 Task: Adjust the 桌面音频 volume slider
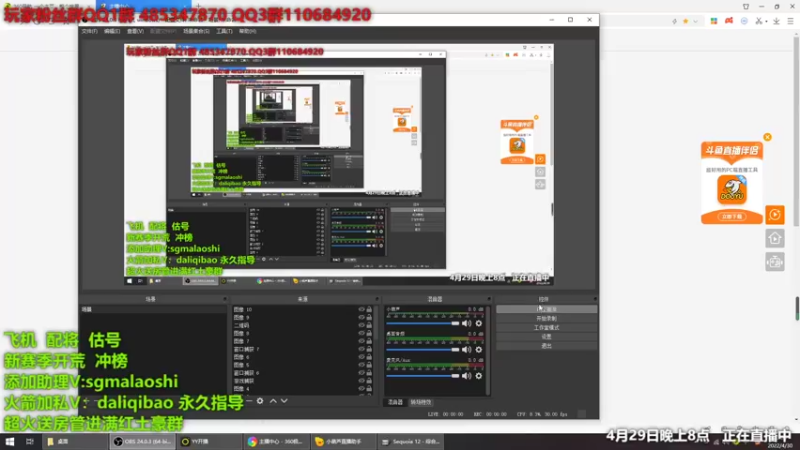click(x=422, y=349)
